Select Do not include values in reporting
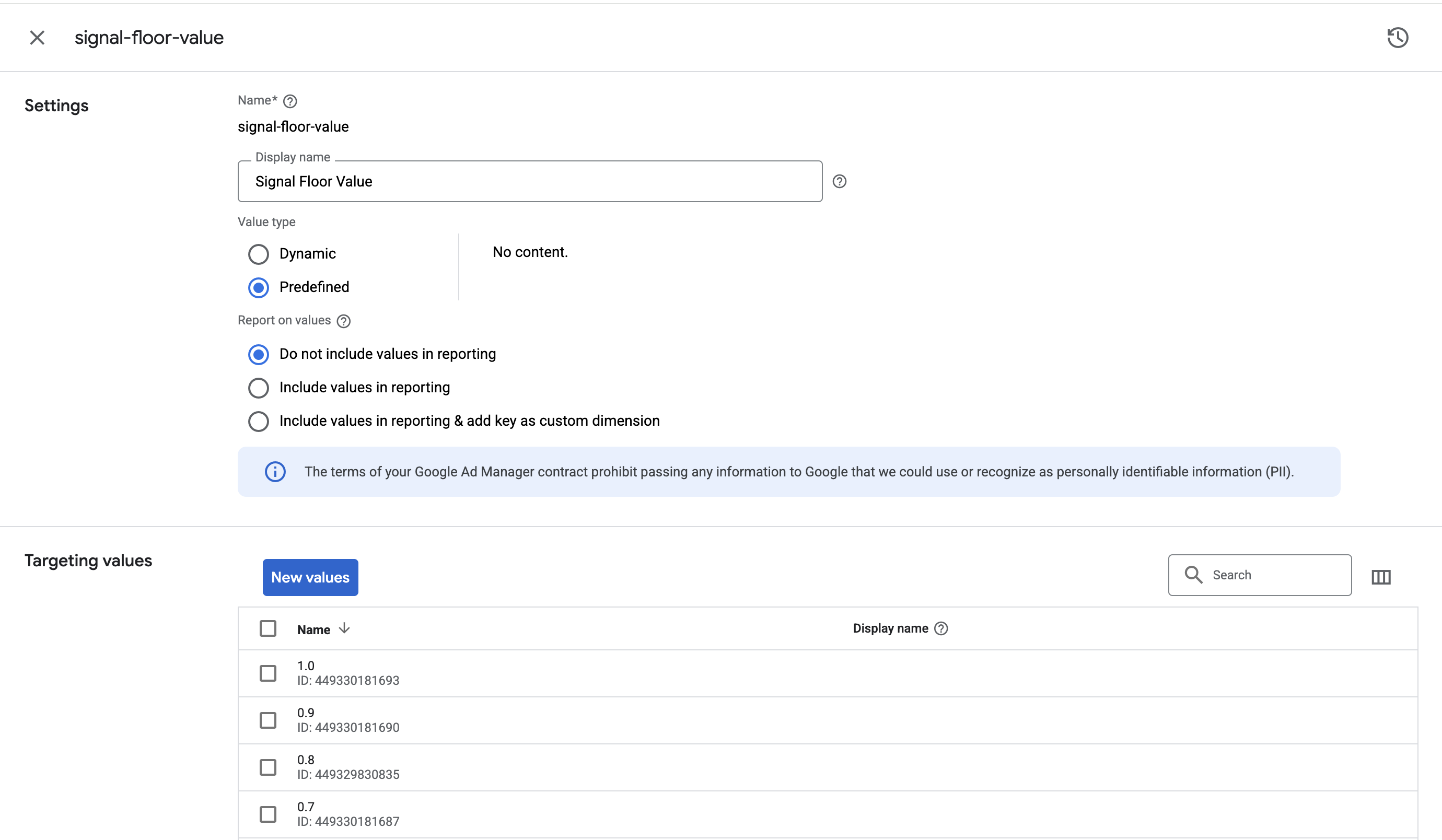 (x=259, y=355)
